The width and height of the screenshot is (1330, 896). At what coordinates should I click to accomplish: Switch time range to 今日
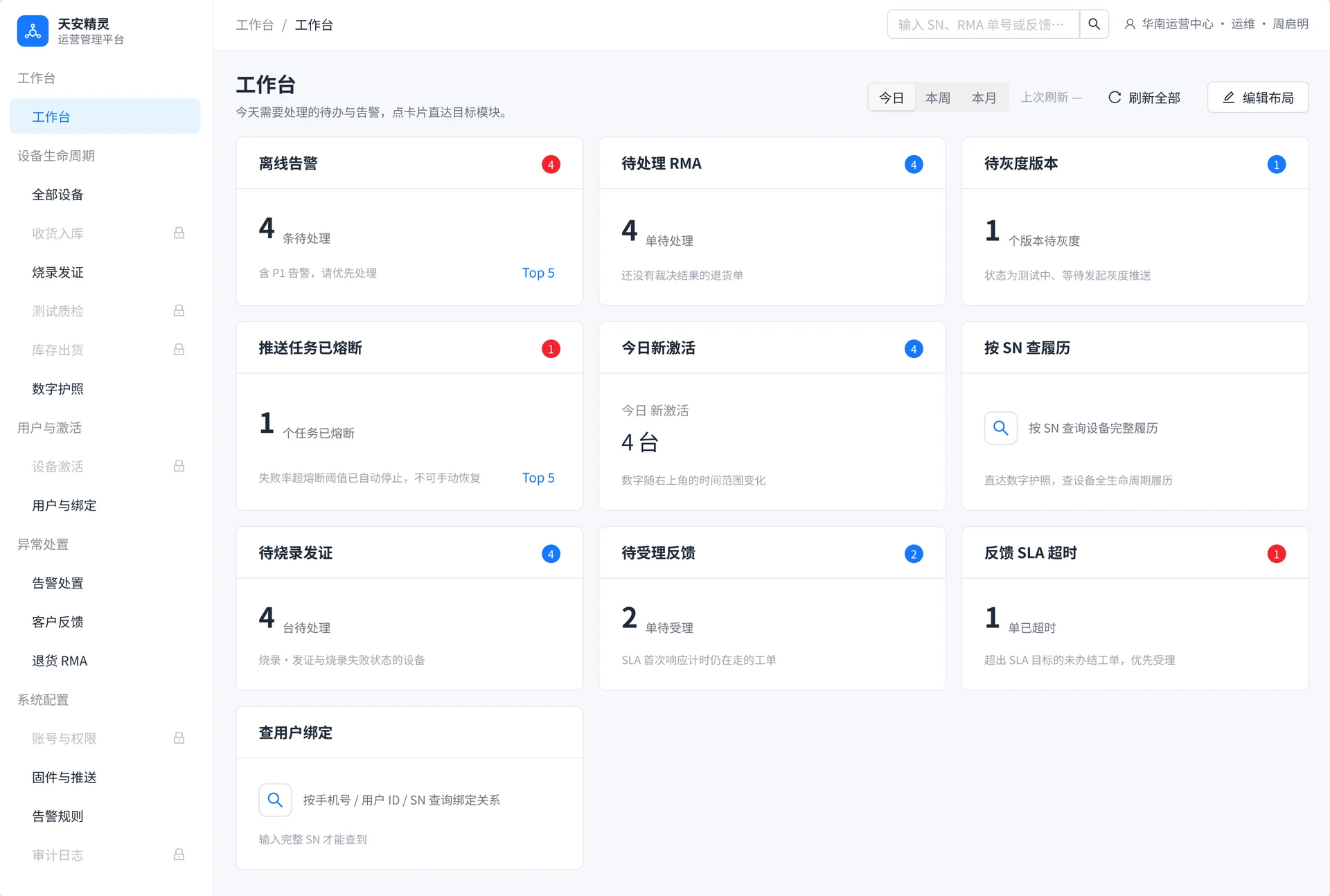[892, 98]
